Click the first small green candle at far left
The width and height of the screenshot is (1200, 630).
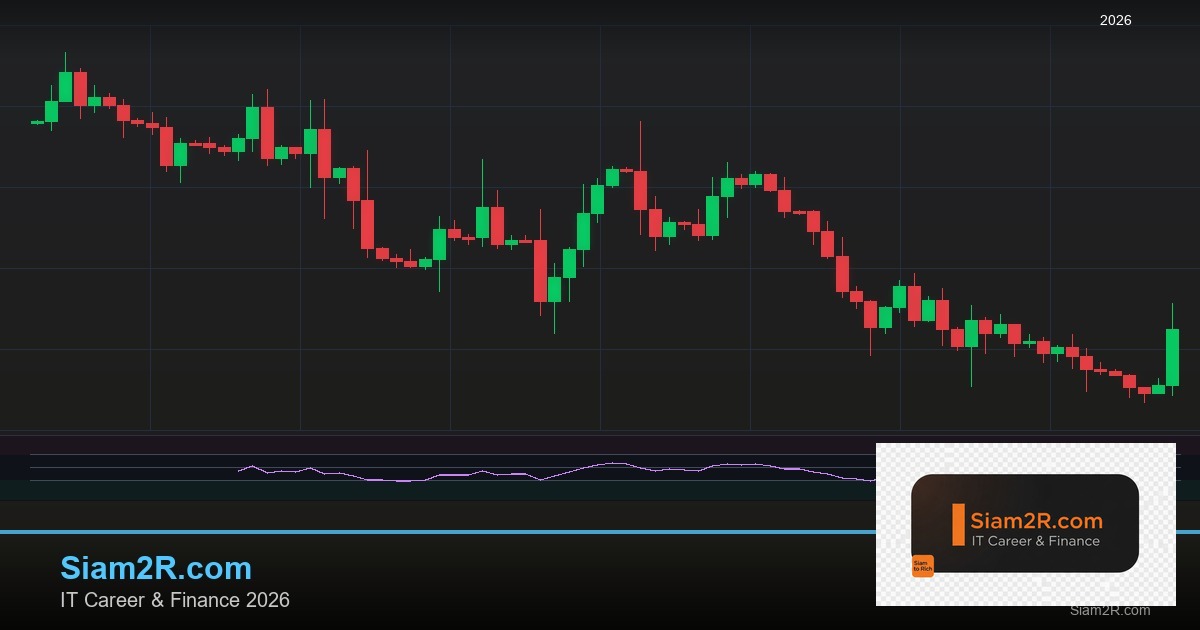pyautogui.click(x=37, y=122)
